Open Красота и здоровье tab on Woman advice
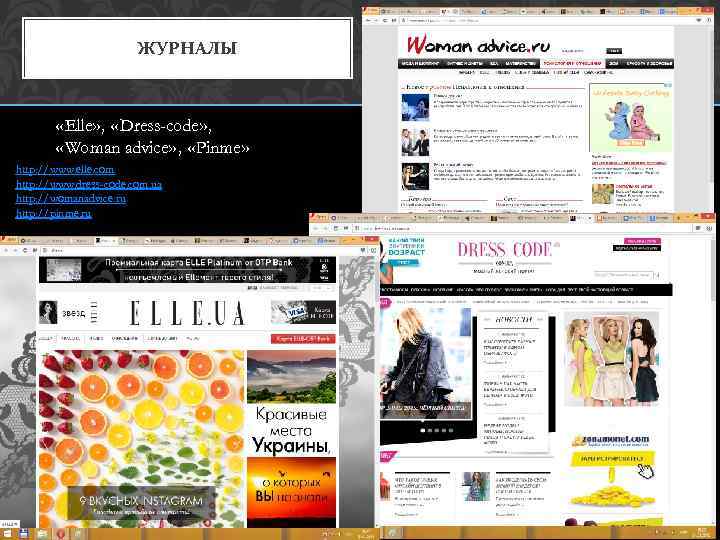The image size is (720, 540). 649,63
